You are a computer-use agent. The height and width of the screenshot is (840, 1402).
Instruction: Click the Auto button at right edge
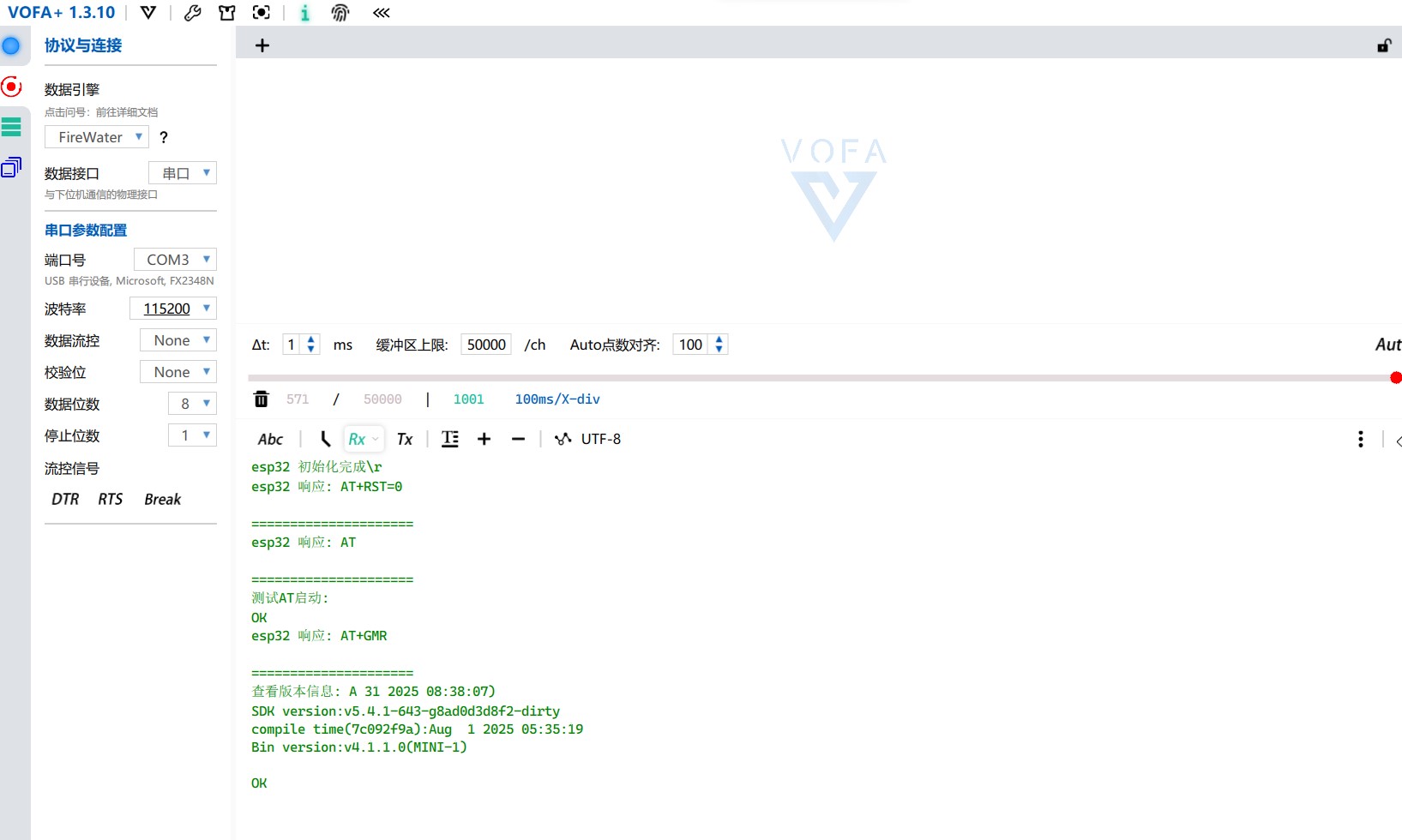coord(1388,345)
